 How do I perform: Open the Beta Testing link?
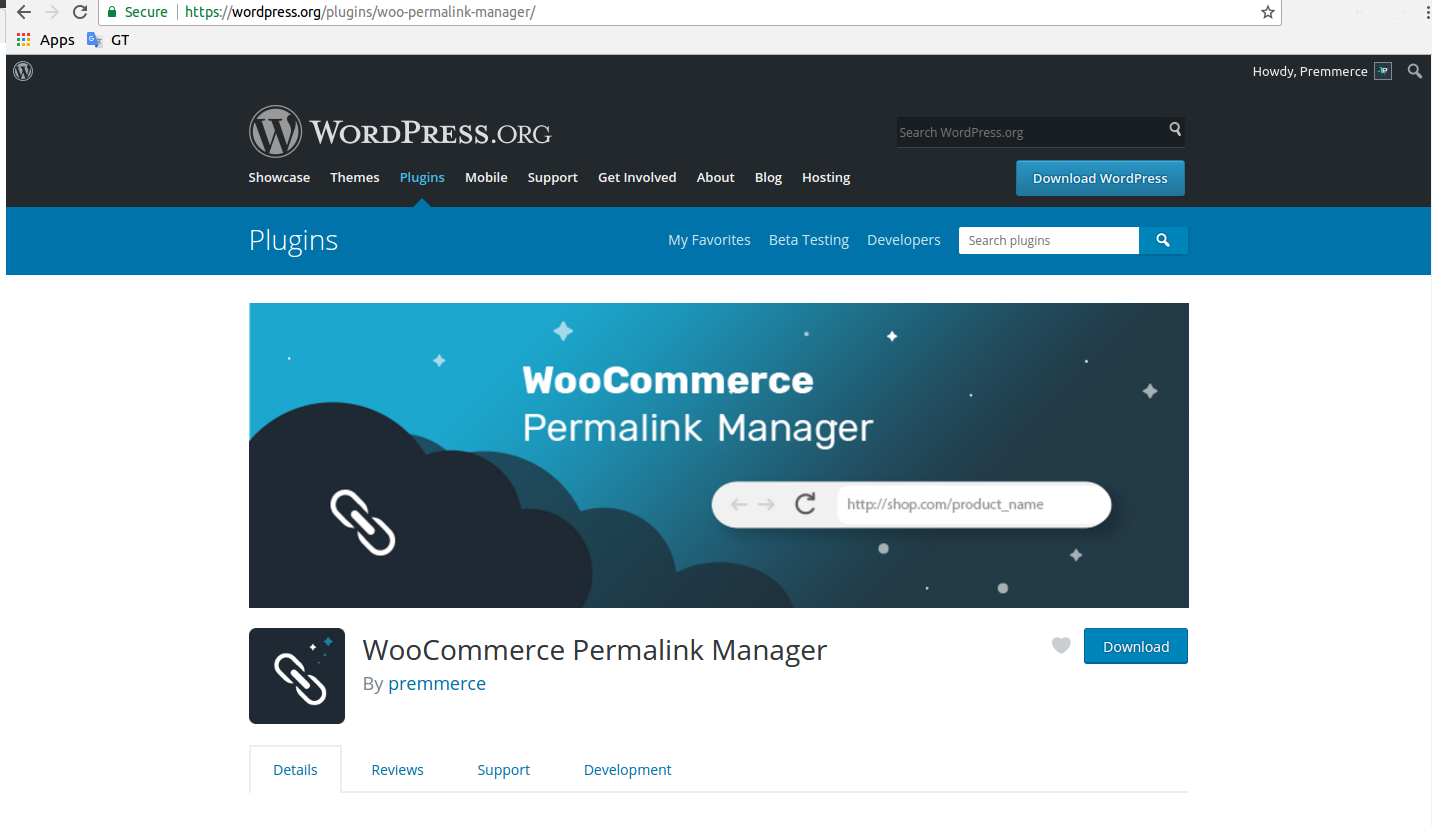[x=809, y=240]
